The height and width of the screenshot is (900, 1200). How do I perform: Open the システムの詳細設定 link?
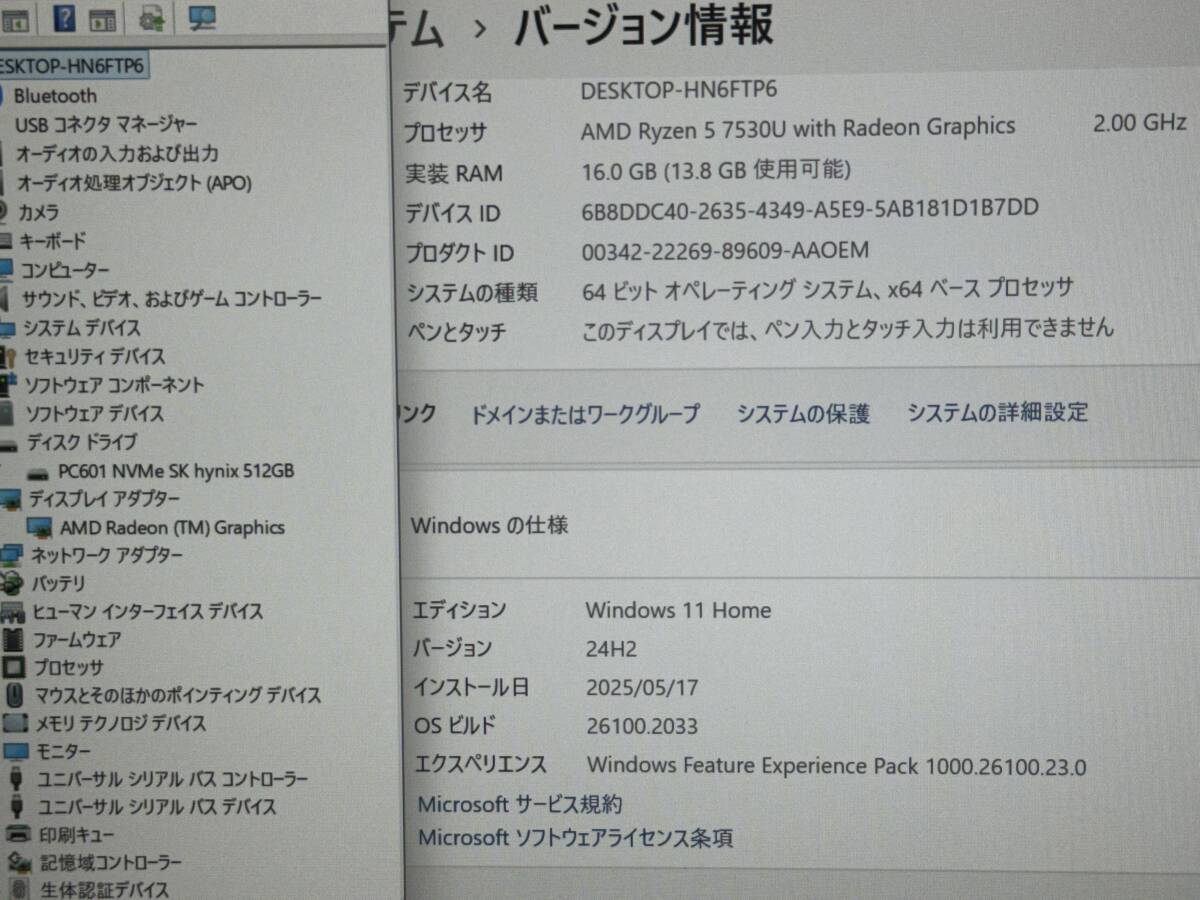pyautogui.click(x=997, y=412)
